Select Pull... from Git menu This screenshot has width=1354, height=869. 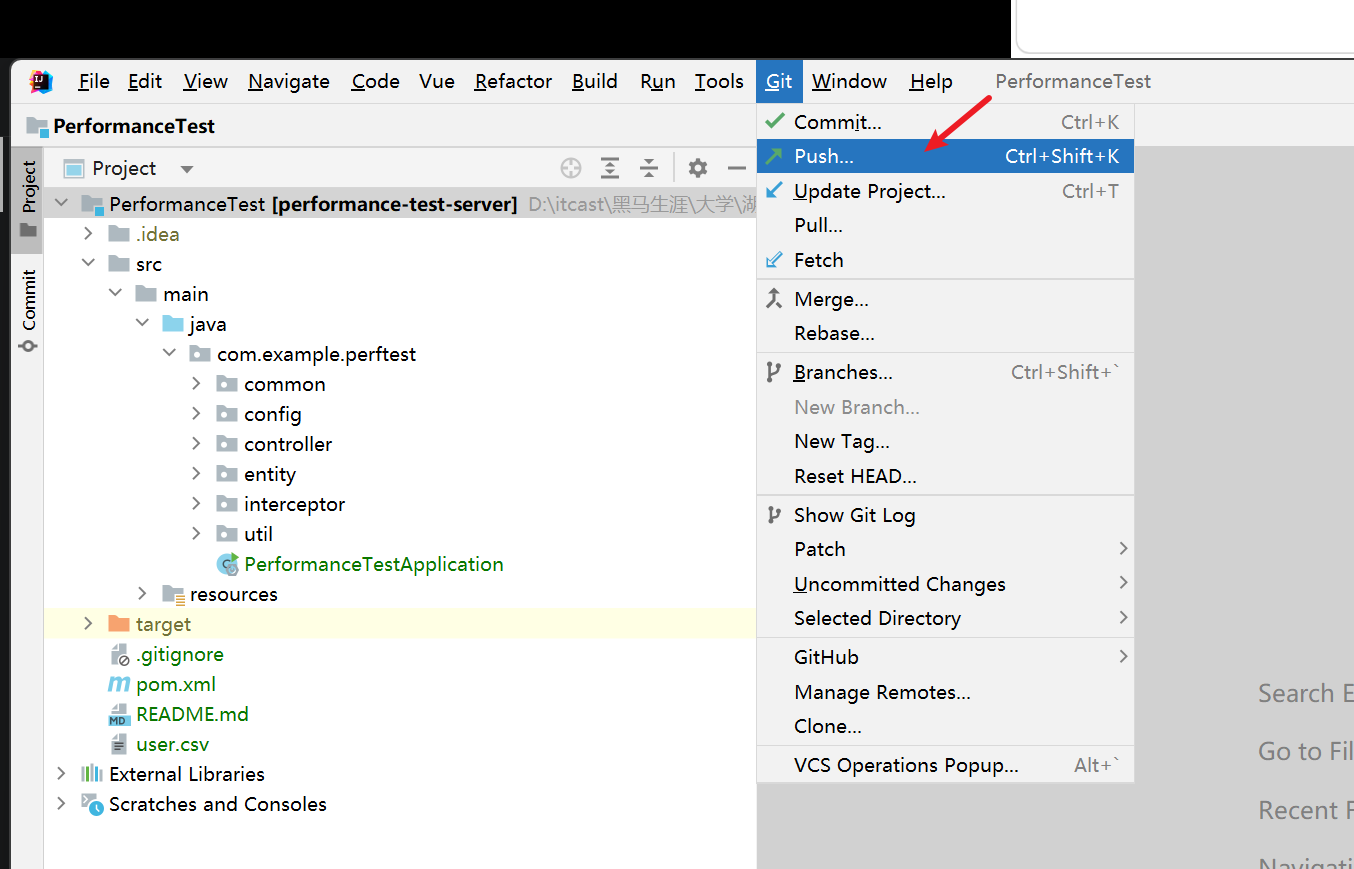[945, 225]
